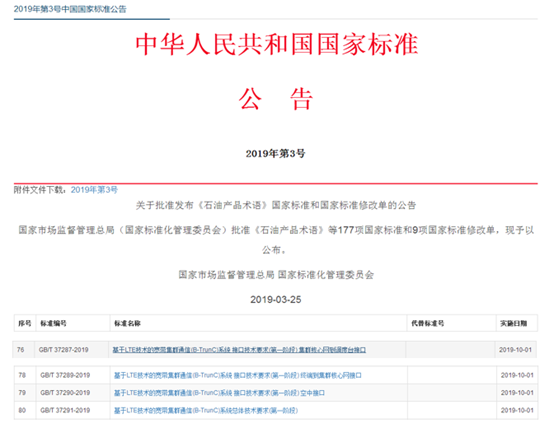
Task: Click the 标准名称 column header
Action: pos(127,323)
